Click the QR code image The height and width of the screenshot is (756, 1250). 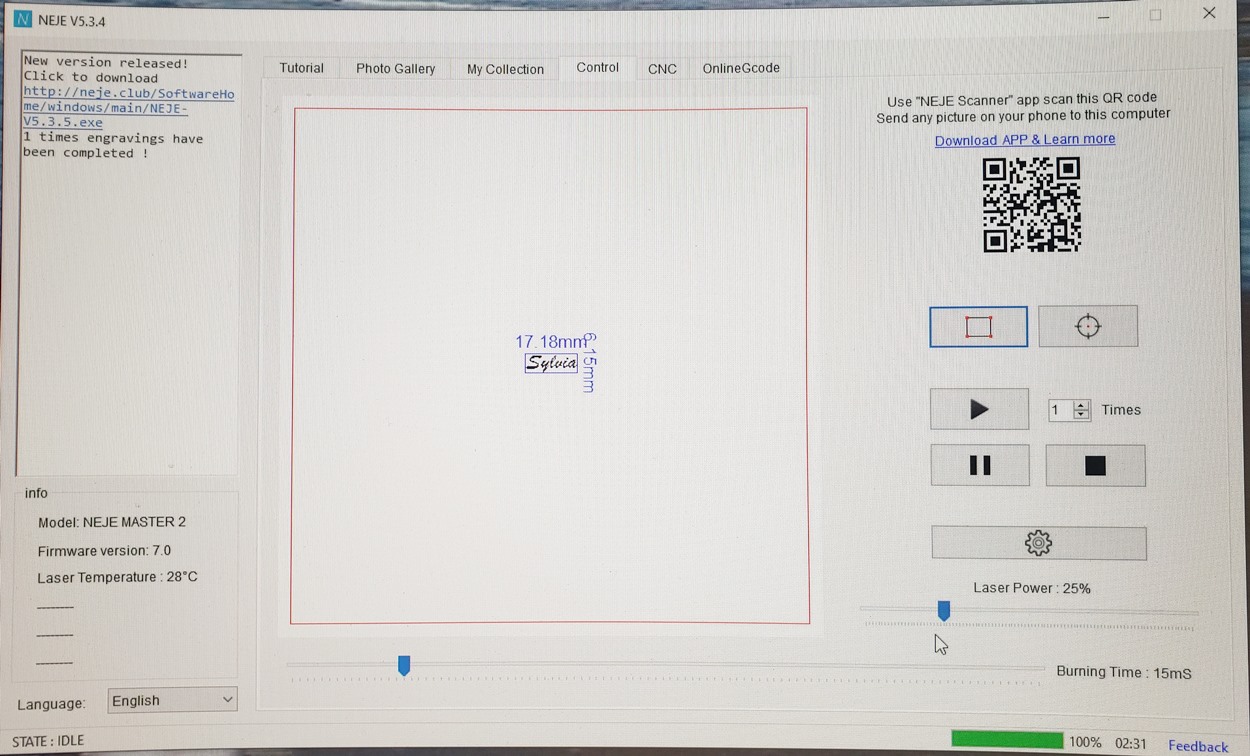[x=1031, y=205]
